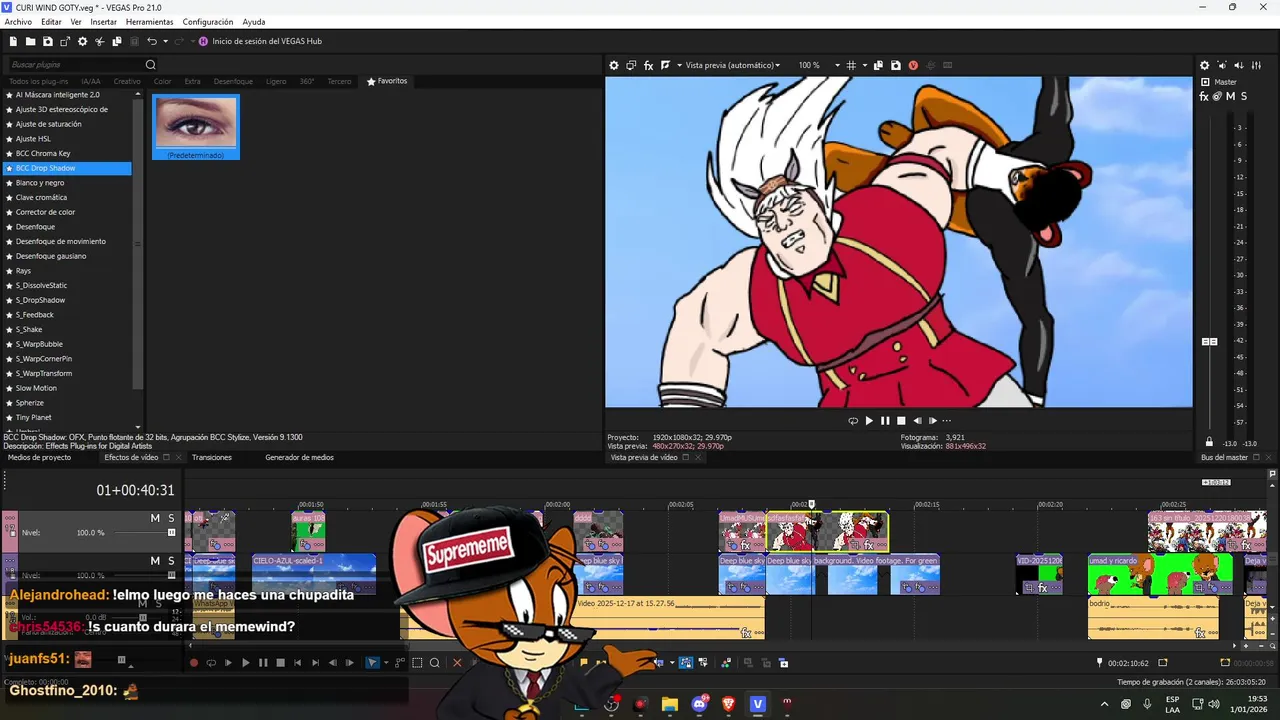Expand the overlays grid dropdown arrow

[x=864, y=65]
